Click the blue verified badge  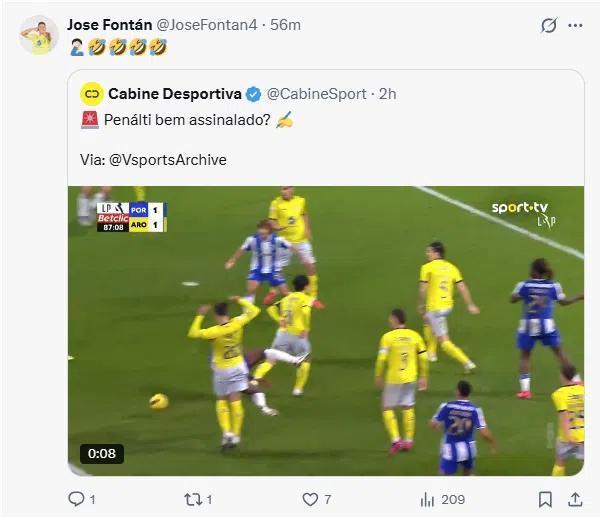click(253, 94)
